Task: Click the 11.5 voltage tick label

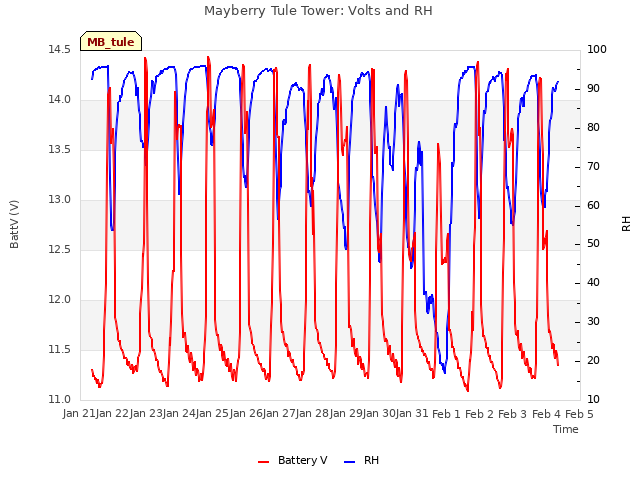Action: (60, 350)
